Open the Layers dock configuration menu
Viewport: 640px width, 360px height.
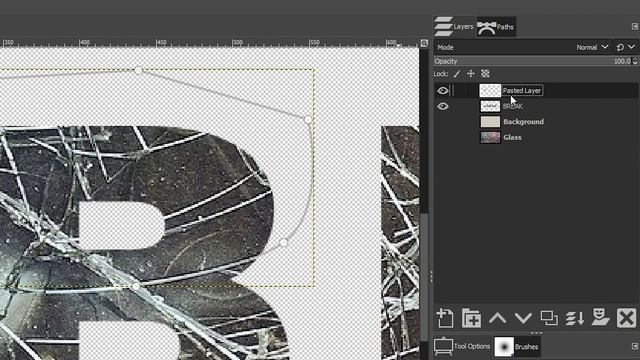tap(635, 27)
